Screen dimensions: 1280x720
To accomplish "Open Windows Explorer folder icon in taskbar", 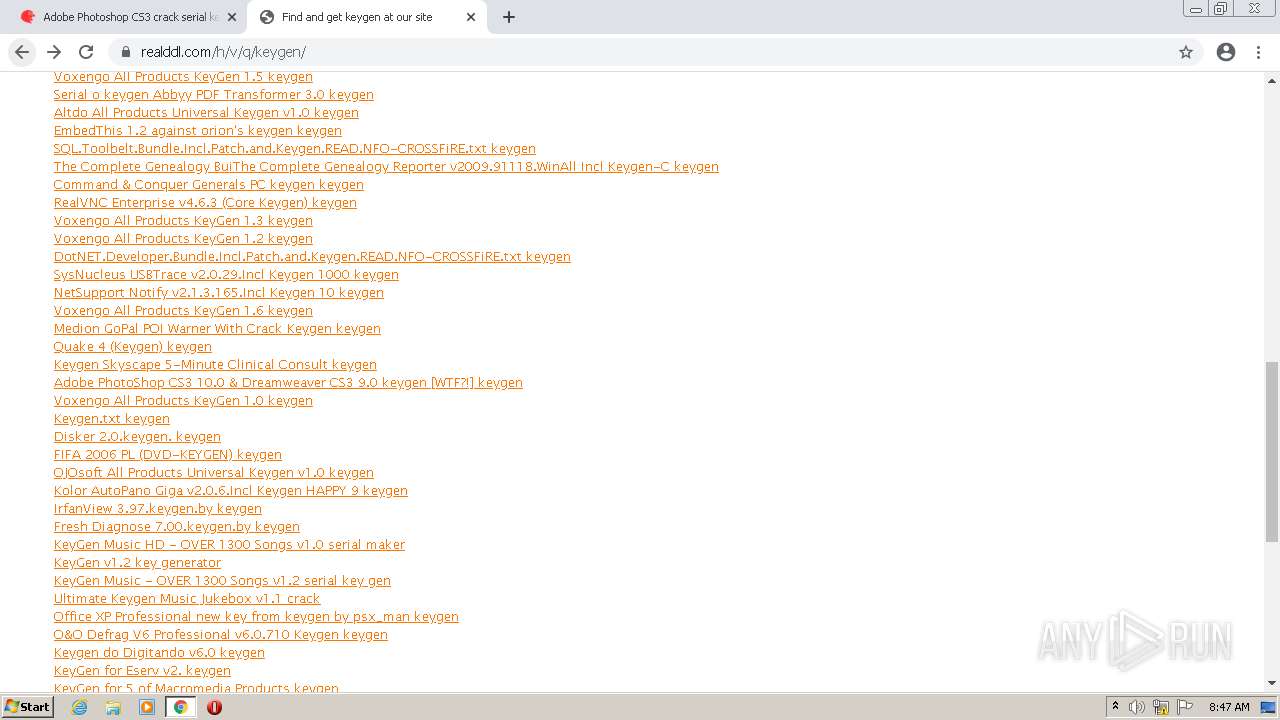I will pos(113,707).
